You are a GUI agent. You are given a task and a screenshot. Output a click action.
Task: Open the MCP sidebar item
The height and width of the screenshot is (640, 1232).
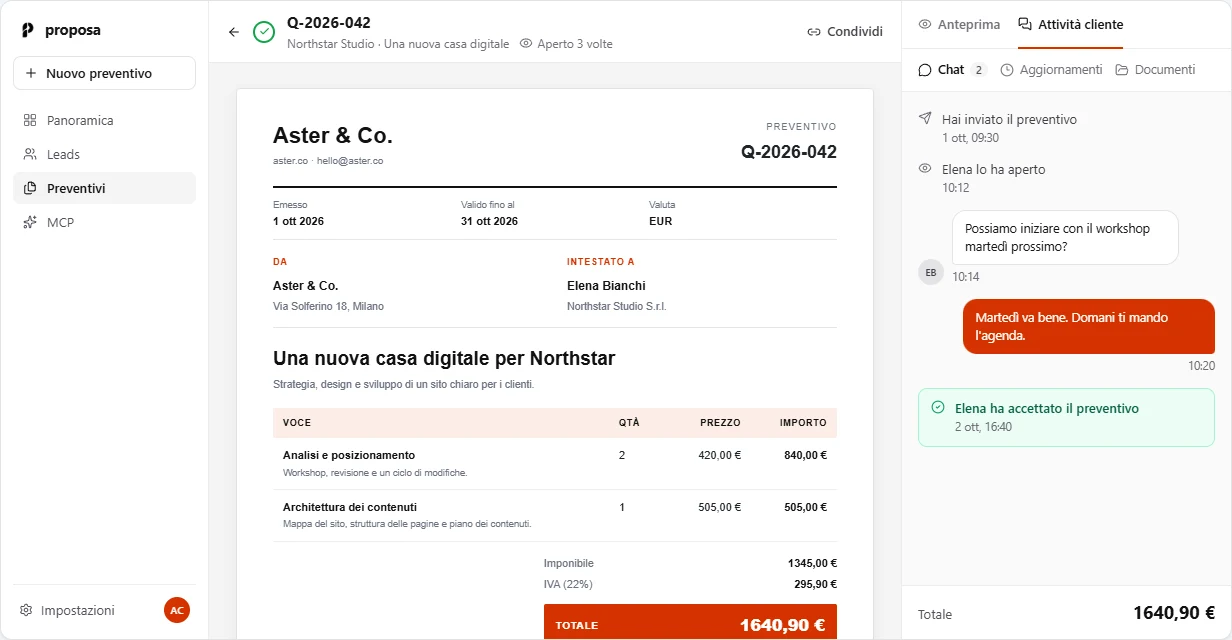pyautogui.click(x=104, y=222)
